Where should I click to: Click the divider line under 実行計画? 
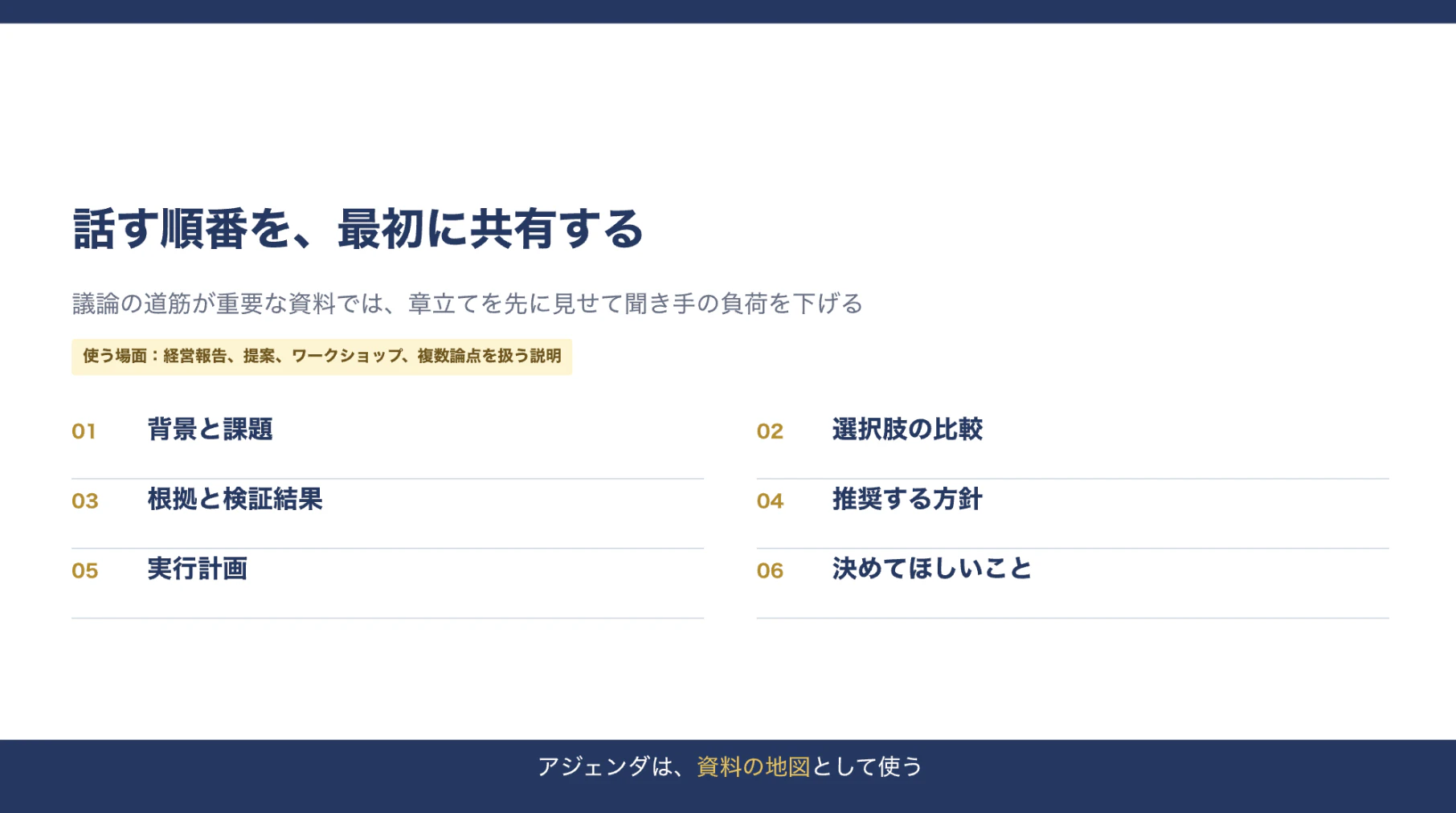pos(387,618)
